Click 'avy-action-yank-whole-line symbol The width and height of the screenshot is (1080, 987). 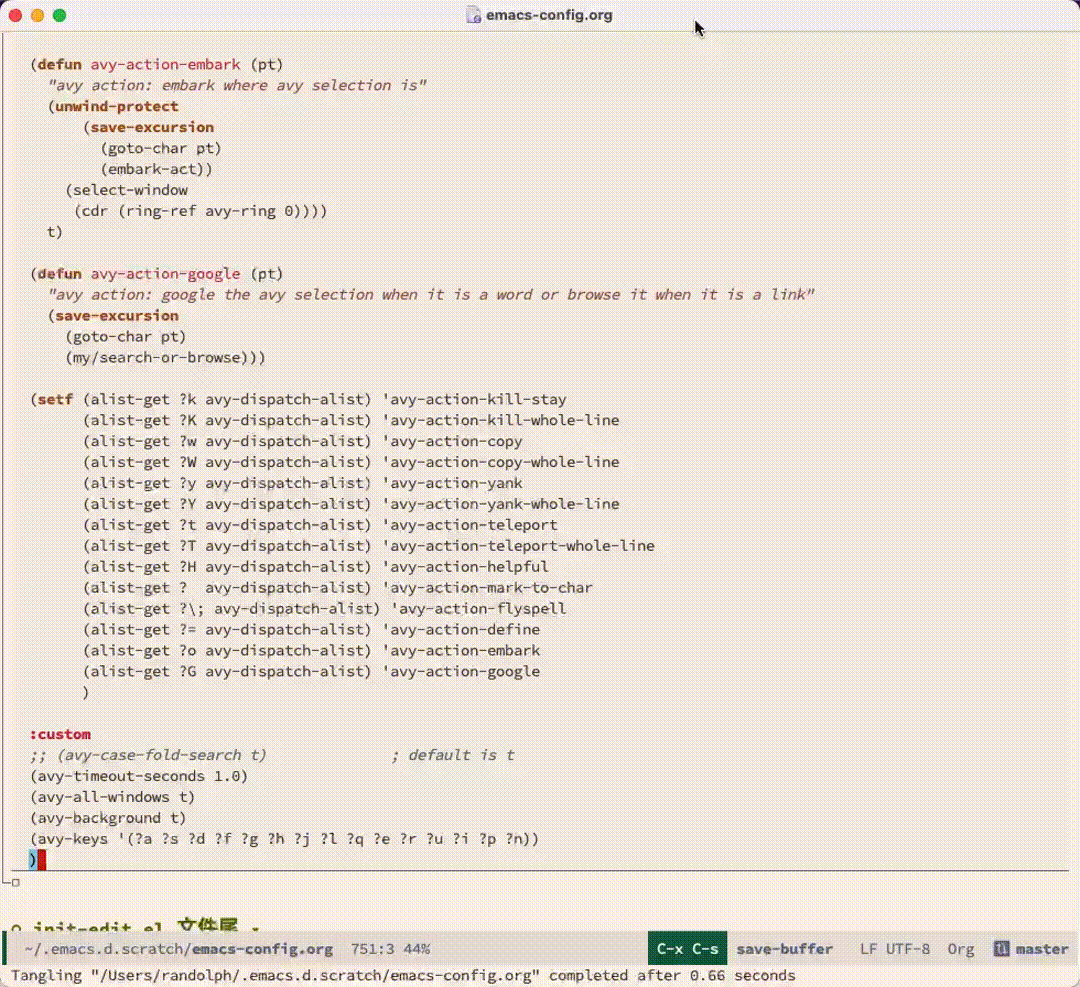tap(501, 504)
